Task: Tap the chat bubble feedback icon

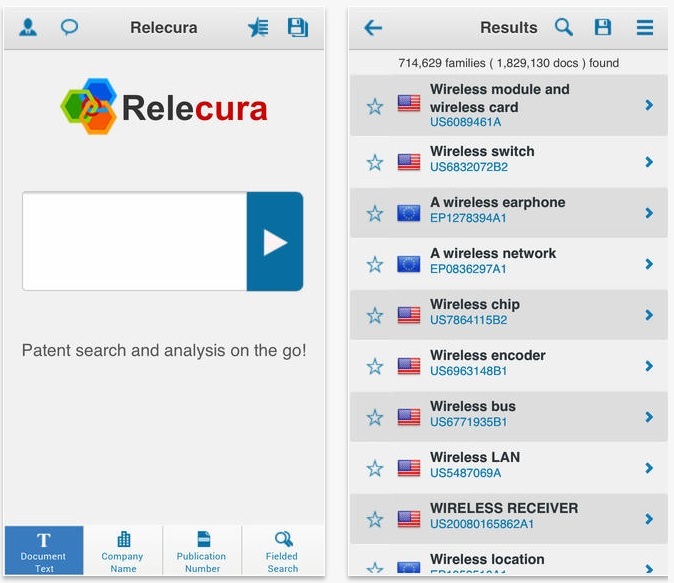Action: (x=69, y=28)
